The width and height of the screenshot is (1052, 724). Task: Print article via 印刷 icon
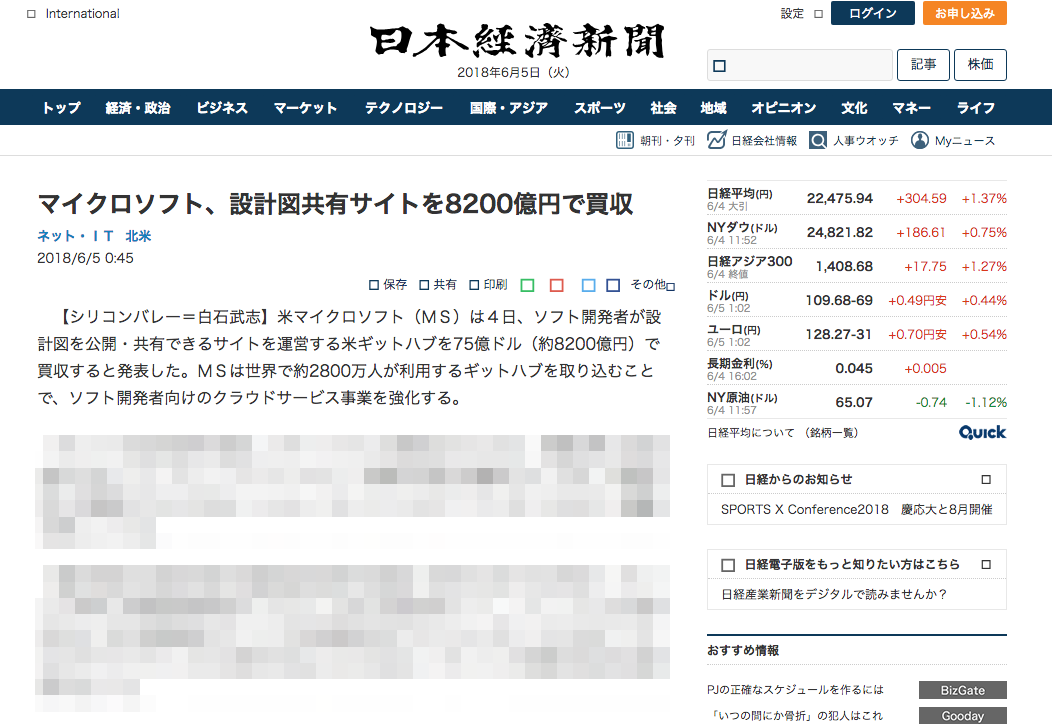474,285
